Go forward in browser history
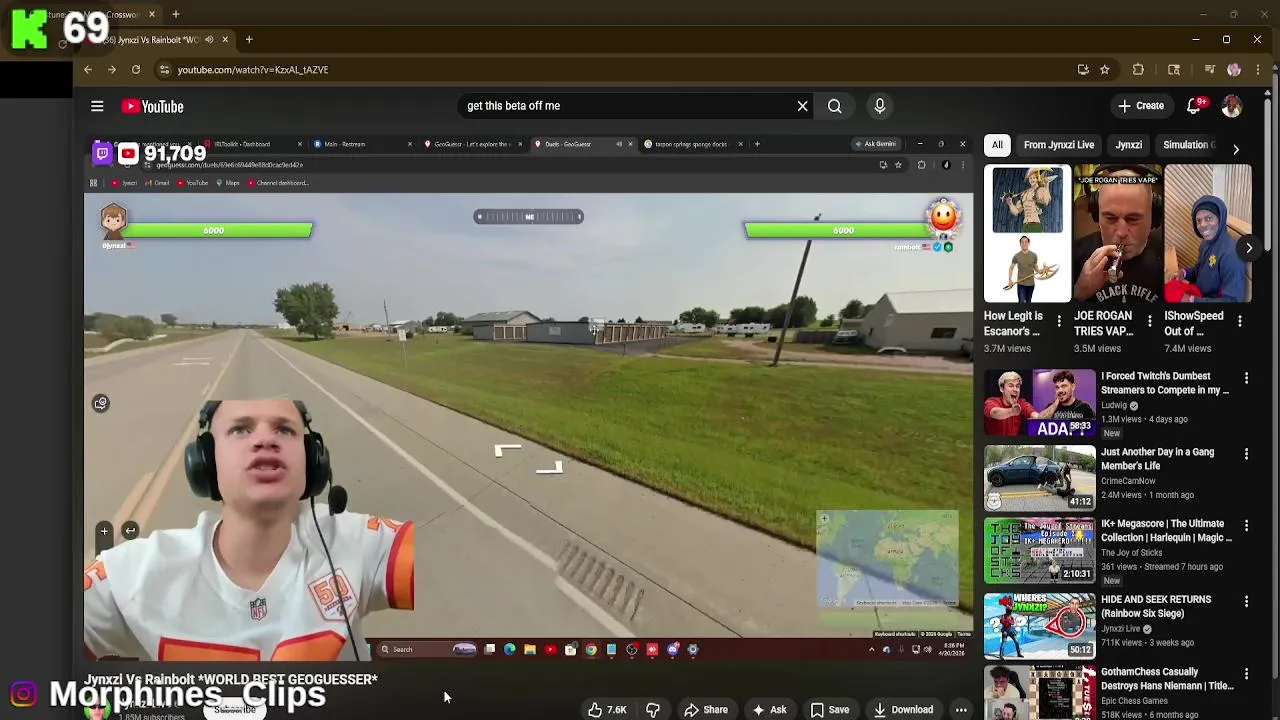 112,70
